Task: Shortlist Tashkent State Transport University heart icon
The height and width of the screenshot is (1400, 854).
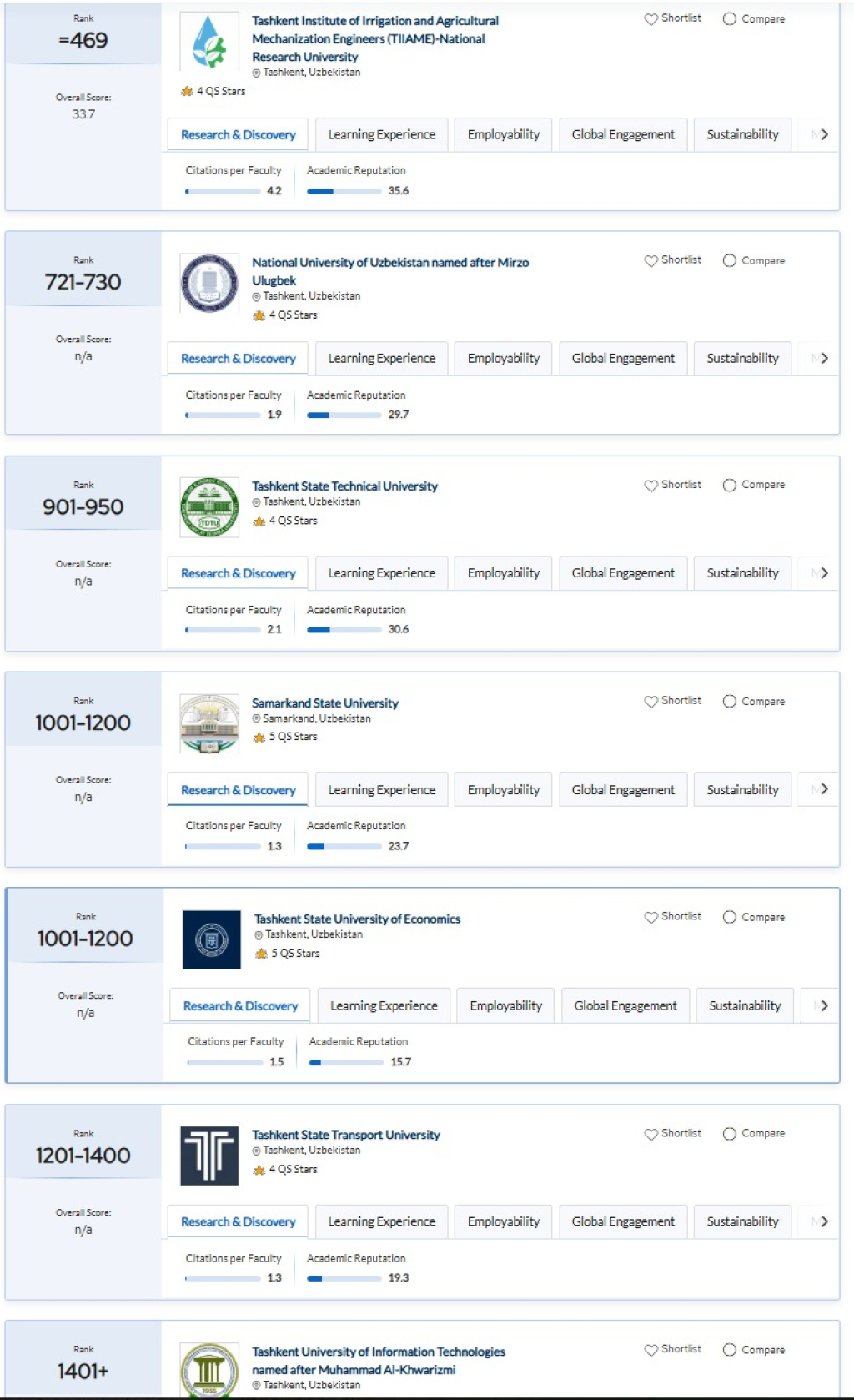Action: click(651, 1134)
